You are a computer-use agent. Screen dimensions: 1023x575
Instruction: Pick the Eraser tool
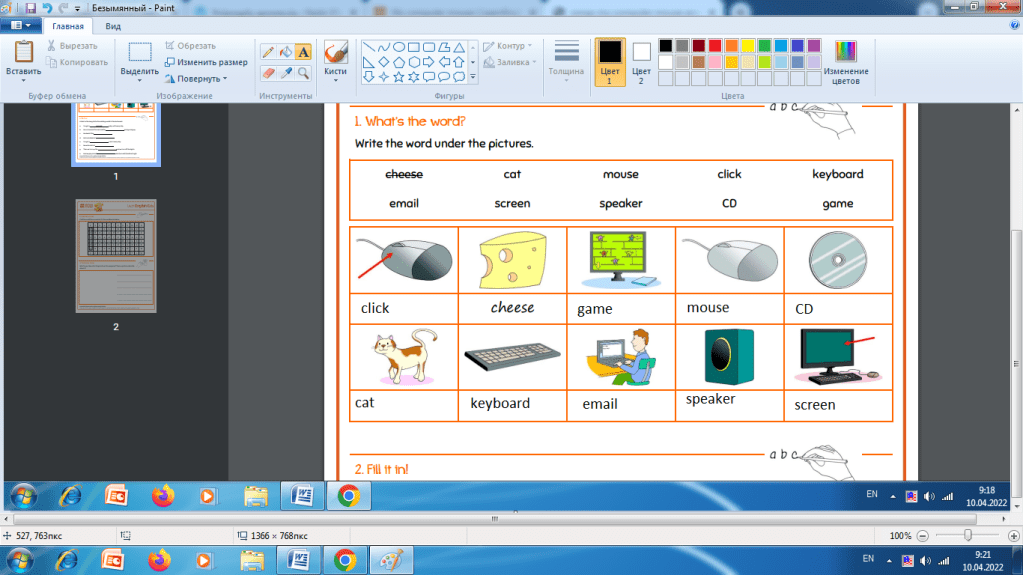pos(268,73)
